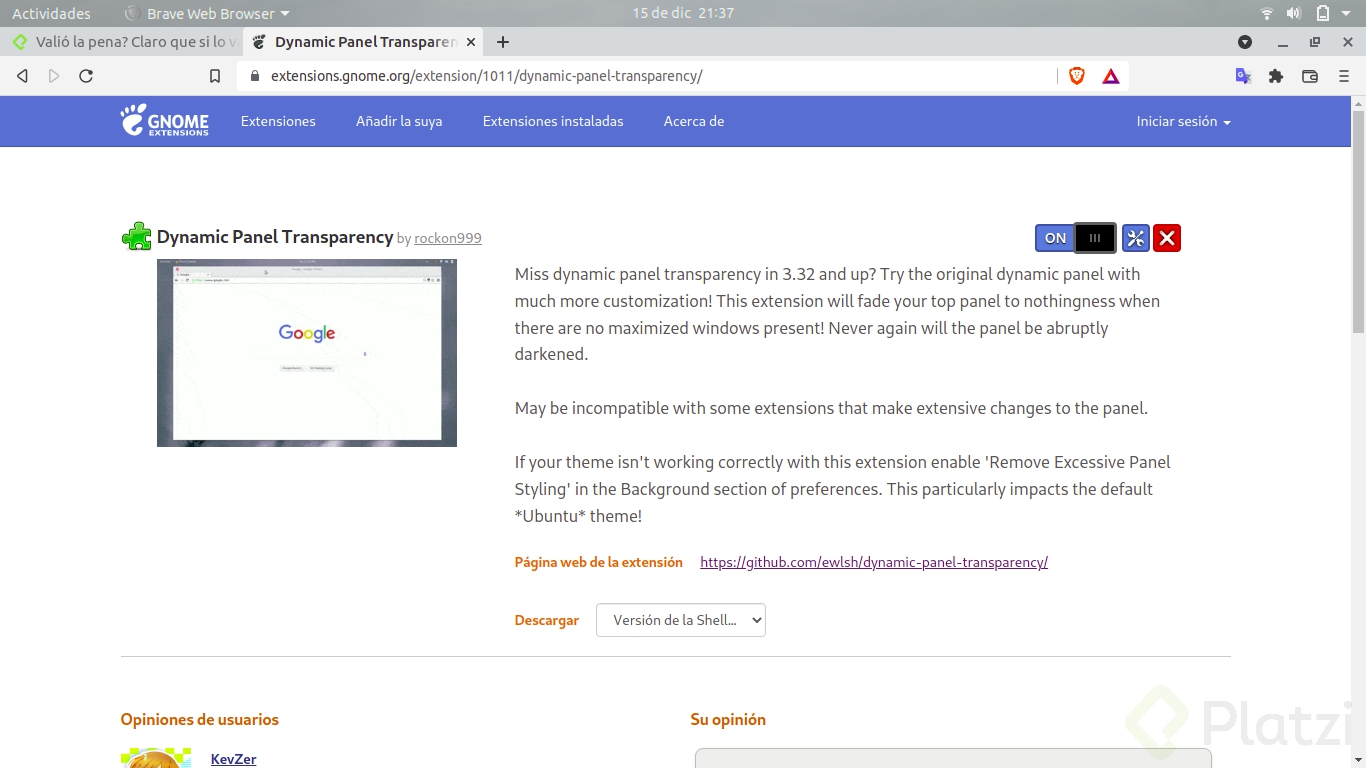The image size is (1366, 768).
Task: Open the battery status indicator
Action: 1322,13
